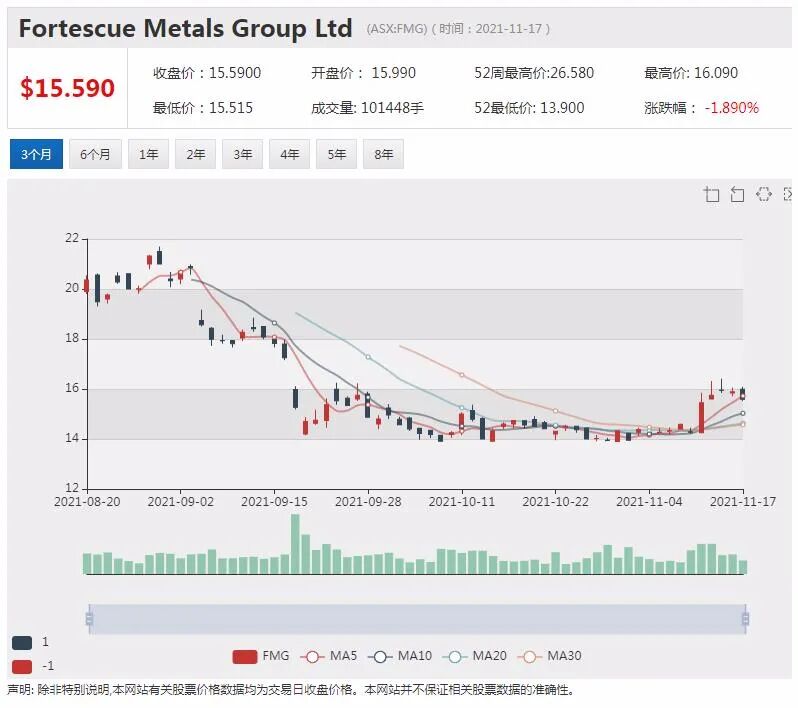
Task: Click the 2021-11-04 x-axis date label
Action: tap(649, 502)
